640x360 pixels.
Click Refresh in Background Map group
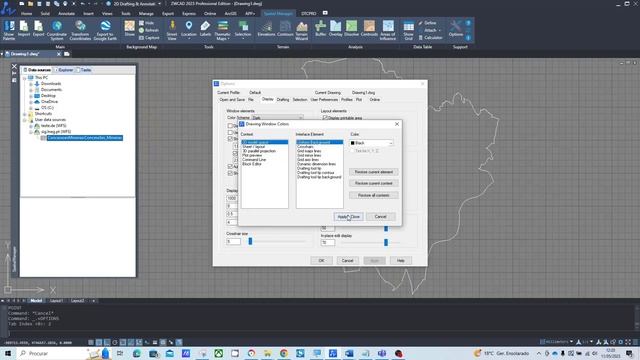tap(149, 30)
